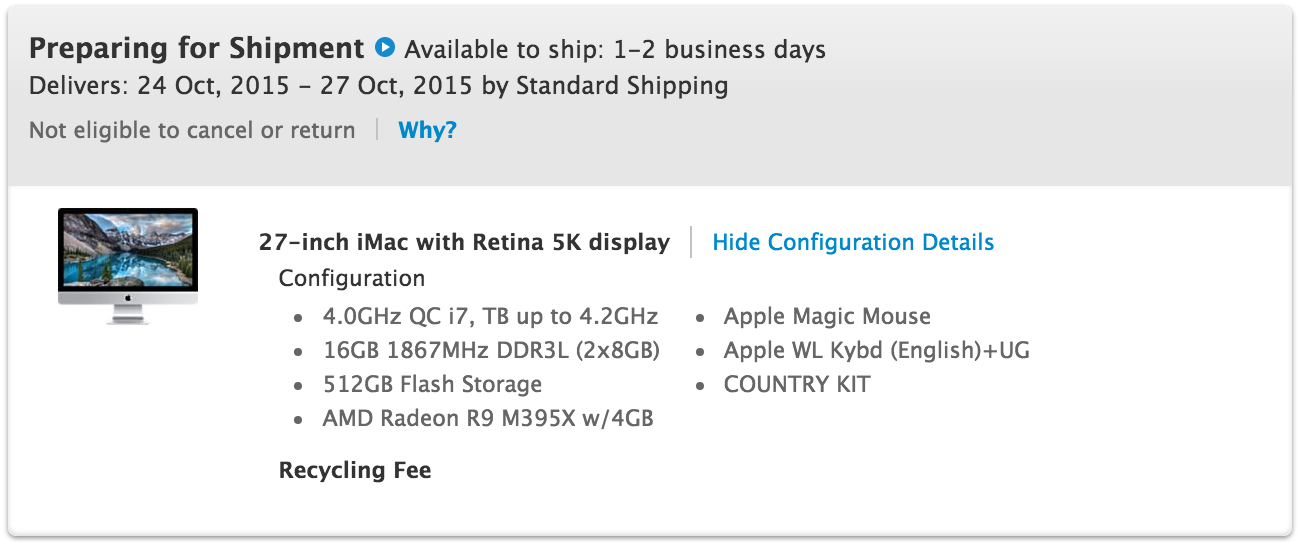Collapse details via Hide Configuration Details
The height and width of the screenshot is (542, 1300).
(853, 242)
